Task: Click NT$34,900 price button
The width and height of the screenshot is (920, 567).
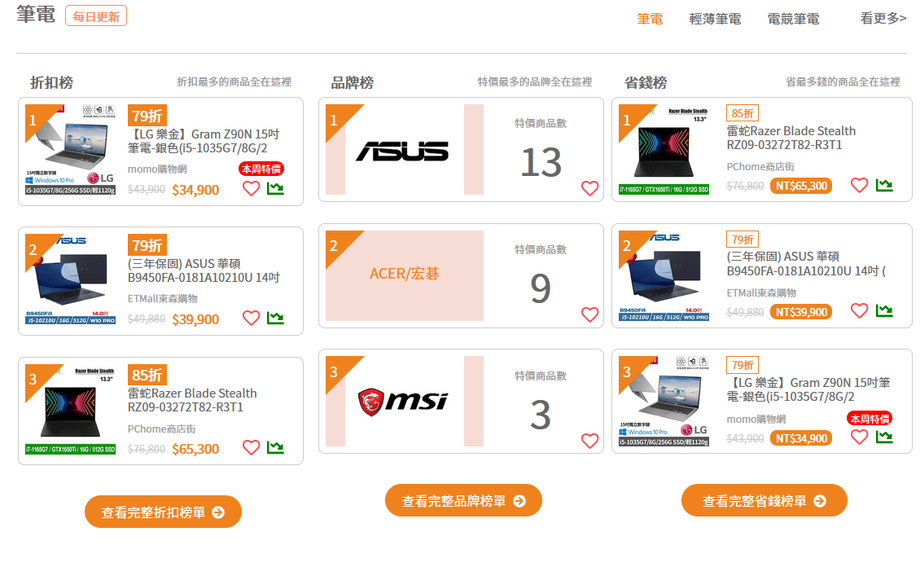Action: coord(801,438)
